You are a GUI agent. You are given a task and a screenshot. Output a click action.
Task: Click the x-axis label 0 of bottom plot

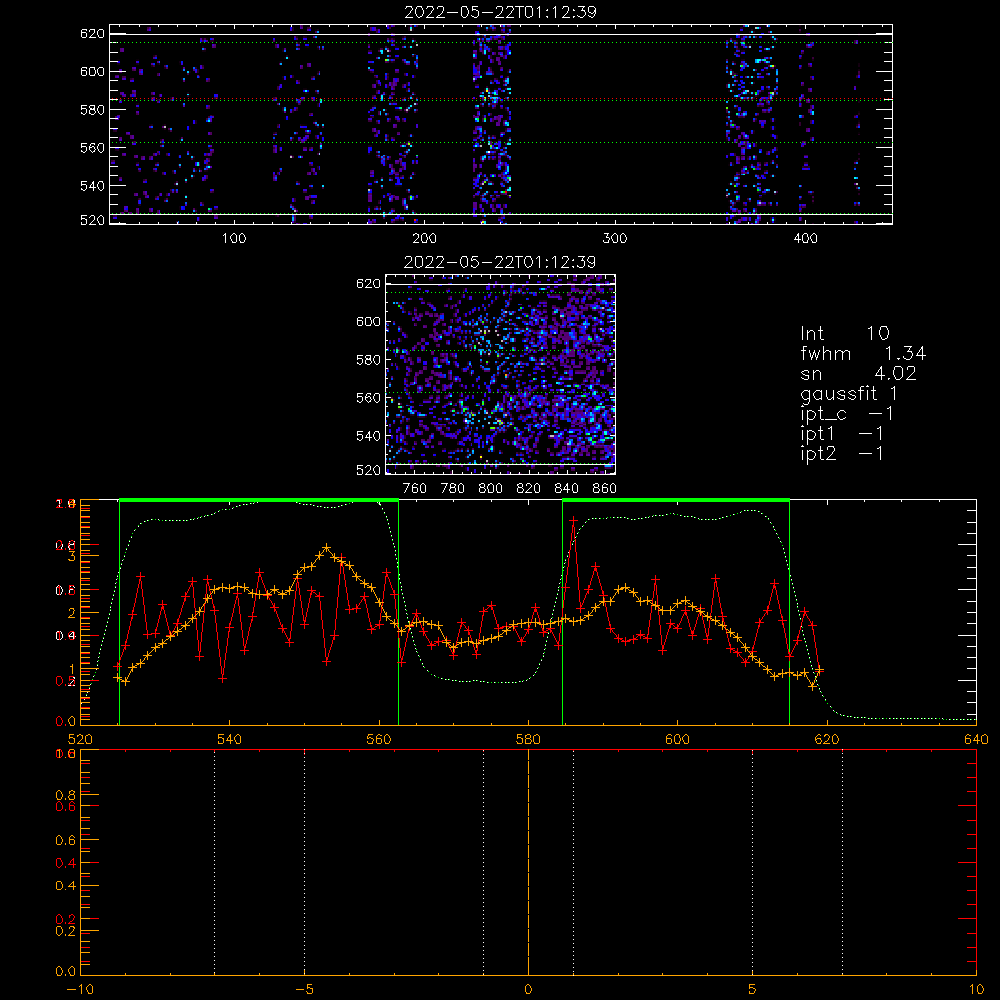pos(528,990)
